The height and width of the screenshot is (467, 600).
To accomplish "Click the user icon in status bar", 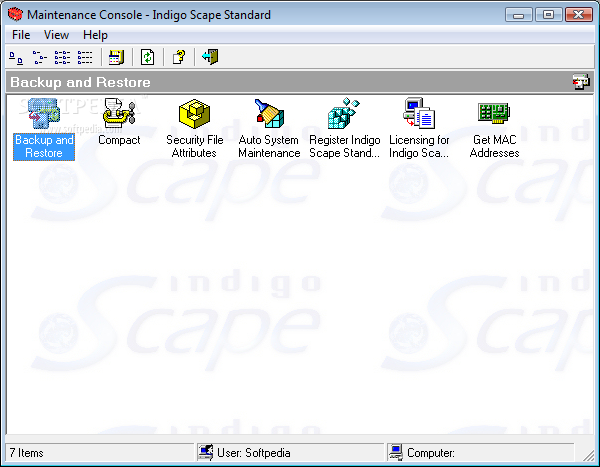I will pos(205,452).
